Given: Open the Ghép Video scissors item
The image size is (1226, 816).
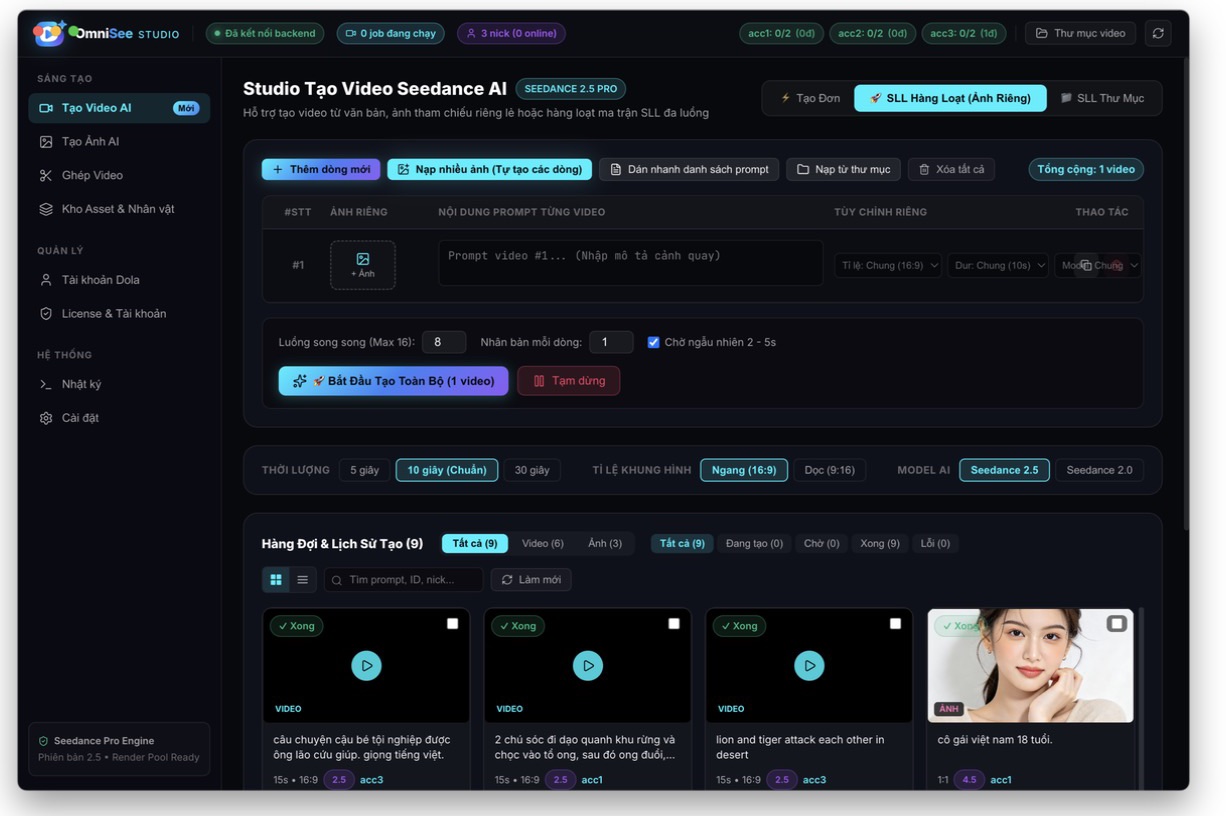Looking at the screenshot, I should point(119,175).
